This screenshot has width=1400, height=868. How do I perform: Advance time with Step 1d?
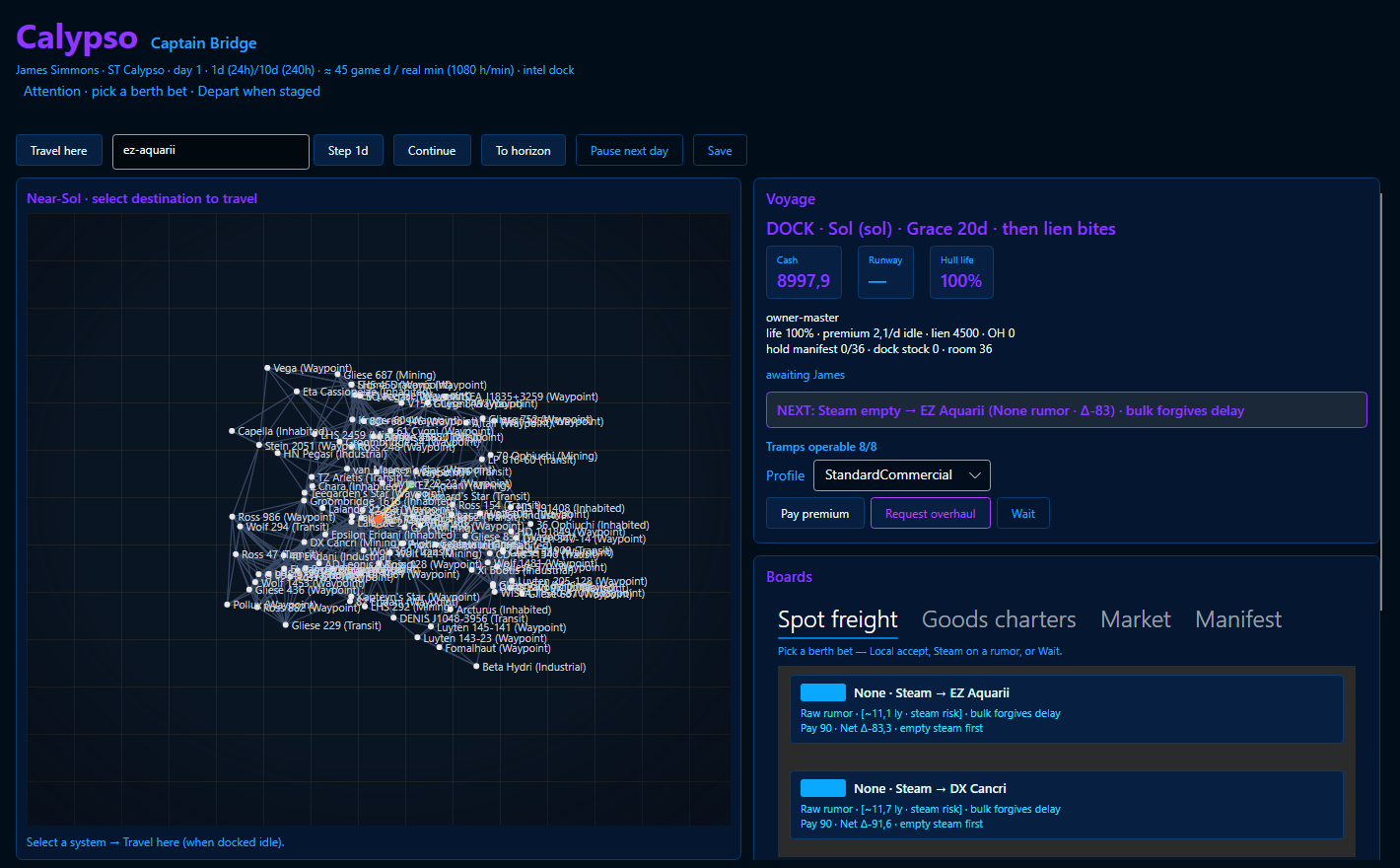[x=348, y=151]
